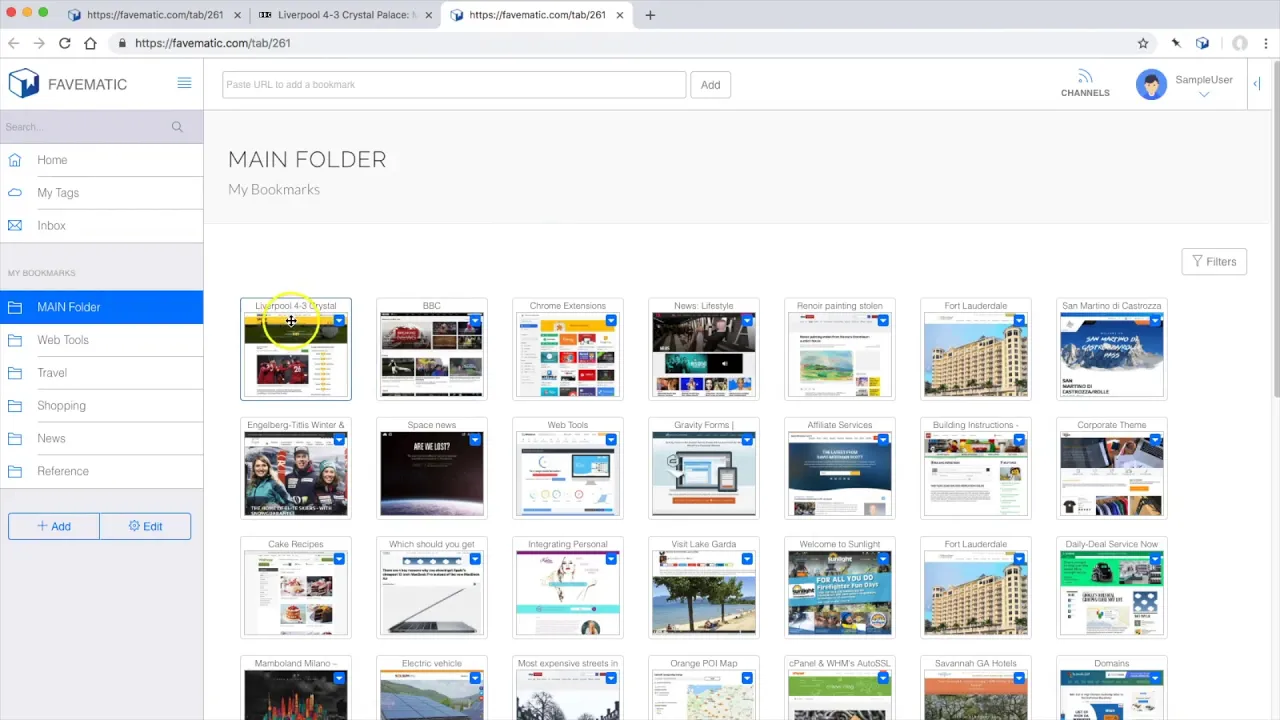The width and height of the screenshot is (1280, 720).
Task: Go to the browser home page icon
Action: [90, 43]
